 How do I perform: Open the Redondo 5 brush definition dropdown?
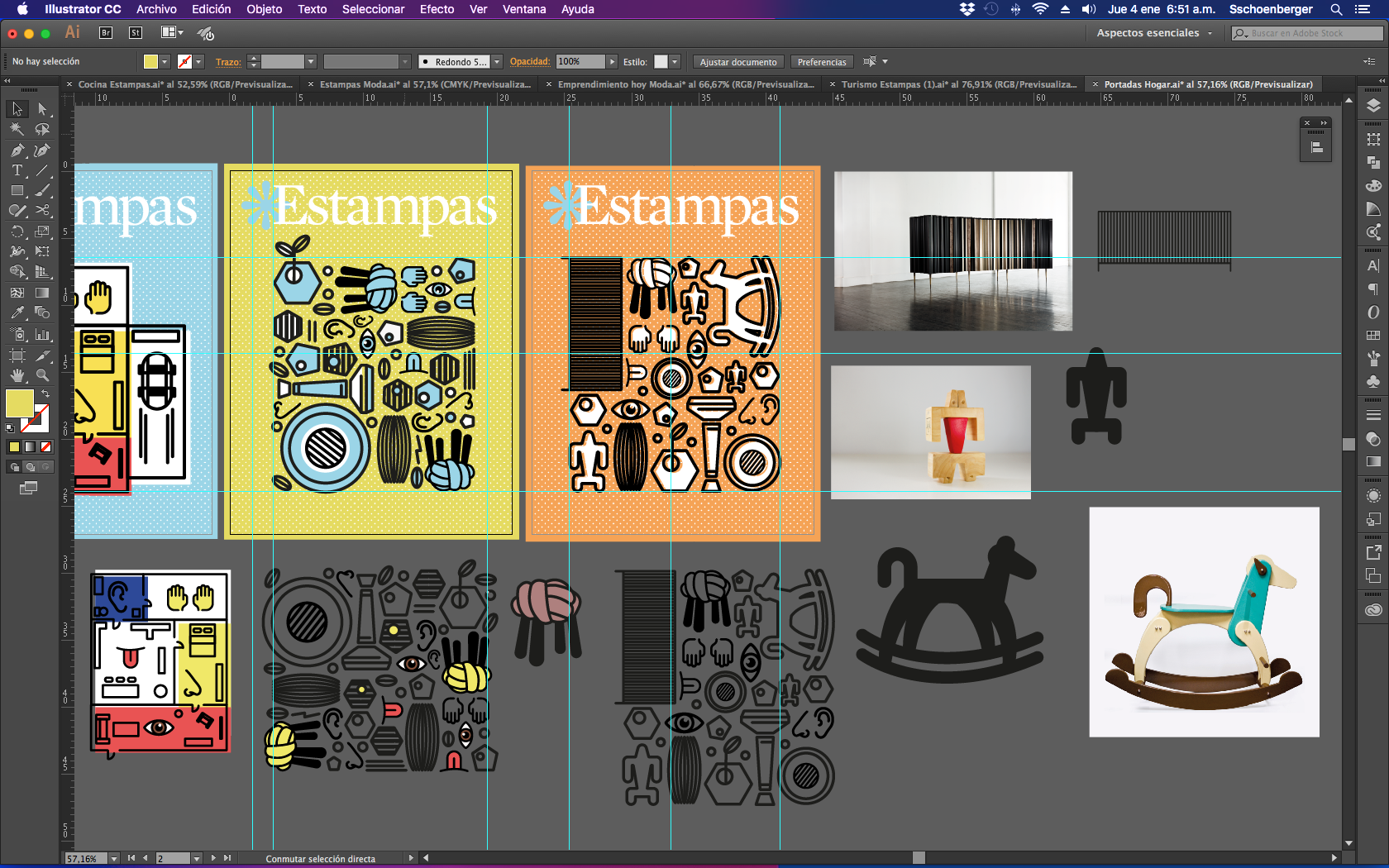[497, 62]
